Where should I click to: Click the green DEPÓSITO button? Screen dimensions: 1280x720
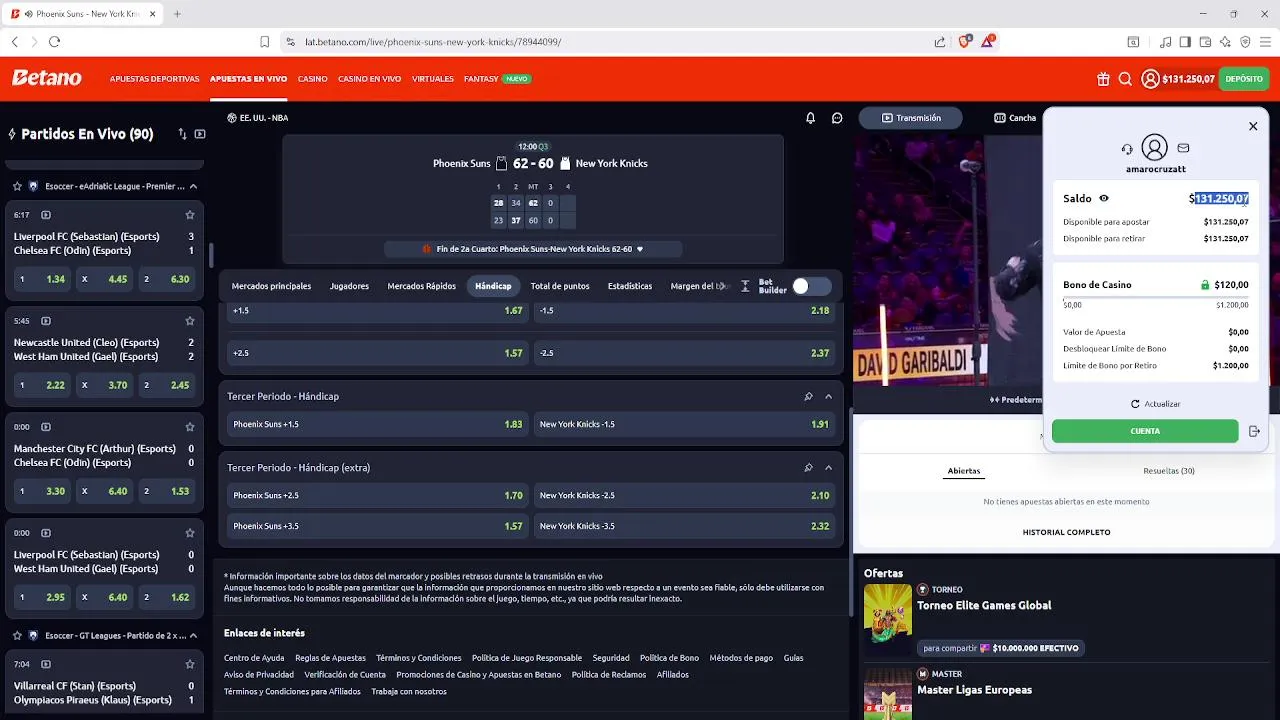(1244, 79)
